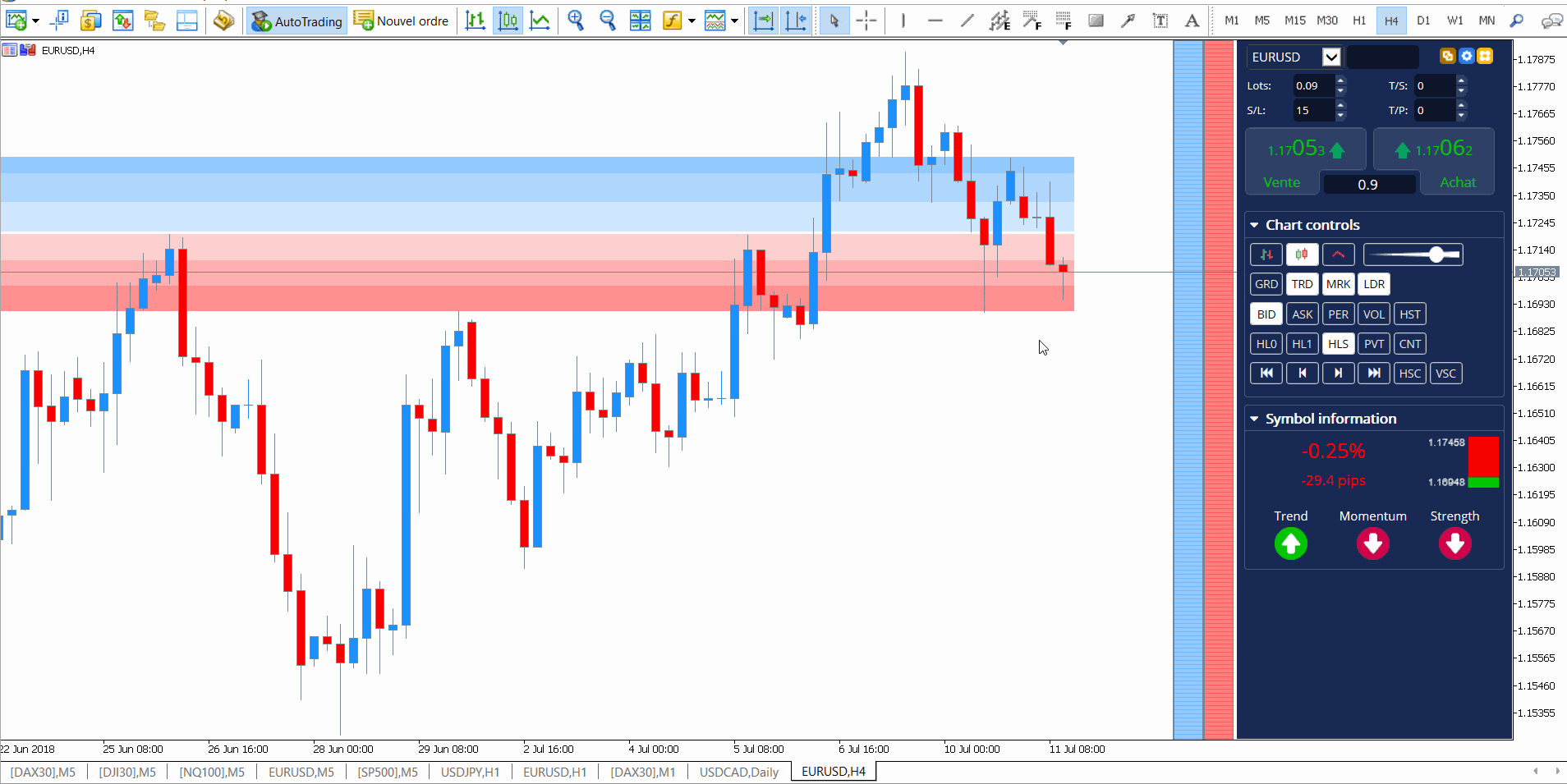The height and width of the screenshot is (784, 1567).
Task: Toggle the GRD grid display
Action: (x=1266, y=284)
